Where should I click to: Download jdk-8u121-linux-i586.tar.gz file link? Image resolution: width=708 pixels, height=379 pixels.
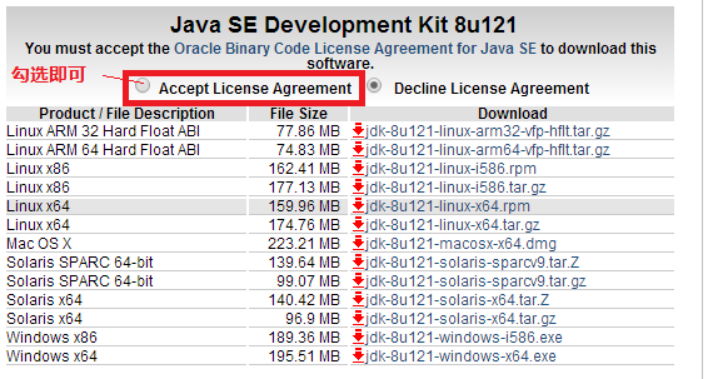click(x=456, y=187)
